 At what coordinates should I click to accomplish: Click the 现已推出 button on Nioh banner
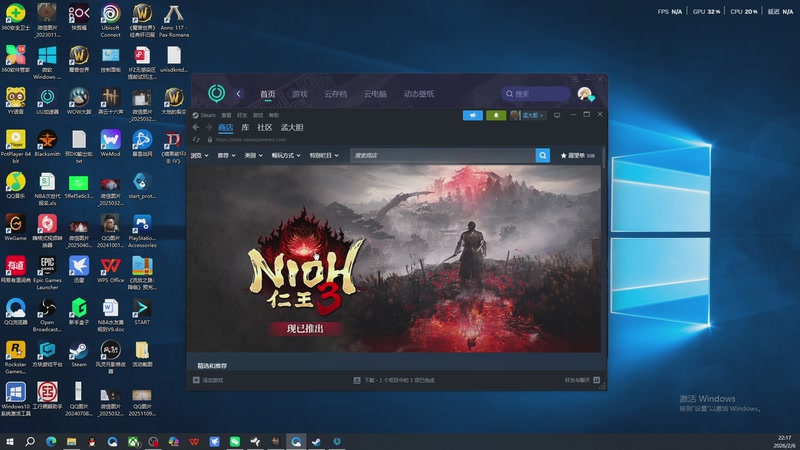click(x=305, y=329)
